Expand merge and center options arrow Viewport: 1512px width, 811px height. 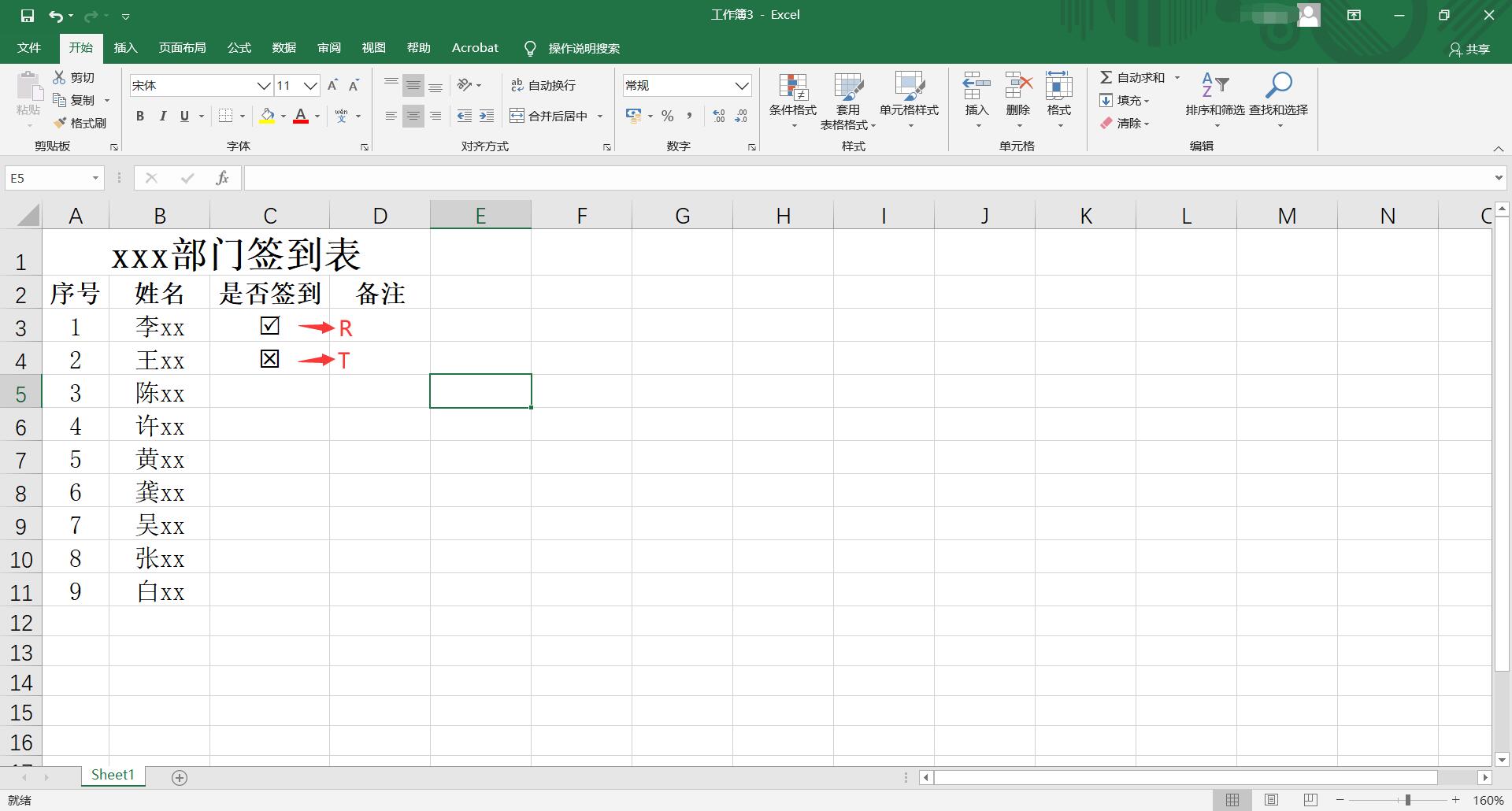click(x=600, y=116)
